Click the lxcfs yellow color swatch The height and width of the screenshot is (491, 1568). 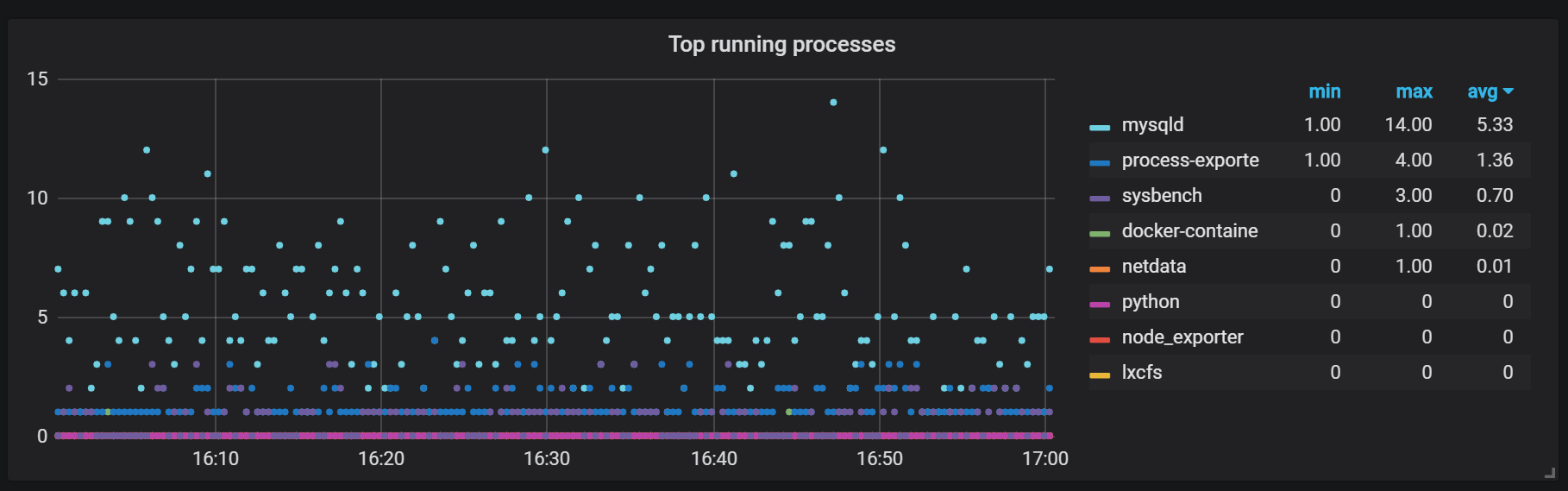point(1100,375)
